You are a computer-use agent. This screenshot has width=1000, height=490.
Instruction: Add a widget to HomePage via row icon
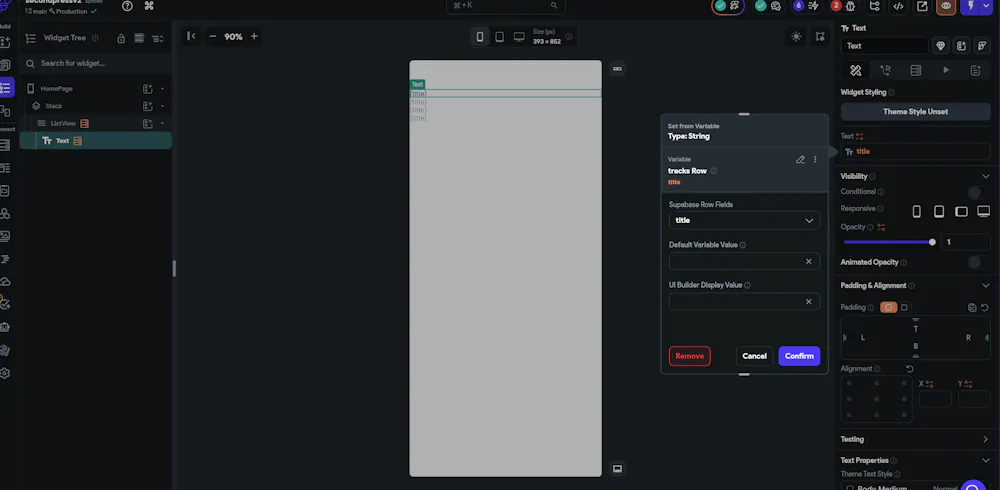(x=148, y=89)
